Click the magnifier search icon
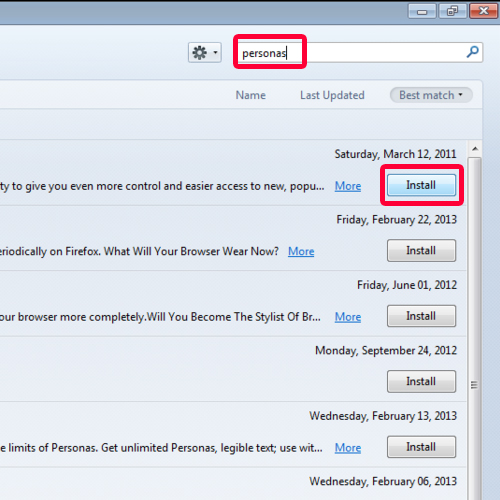 click(472, 52)
